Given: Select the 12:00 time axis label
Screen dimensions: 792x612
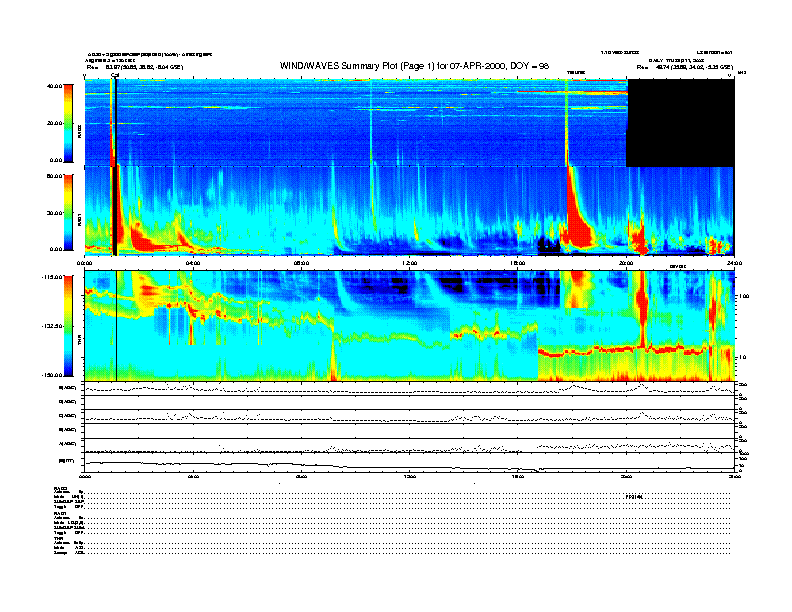Looking at the screenshot, I should tap(410, 262).
